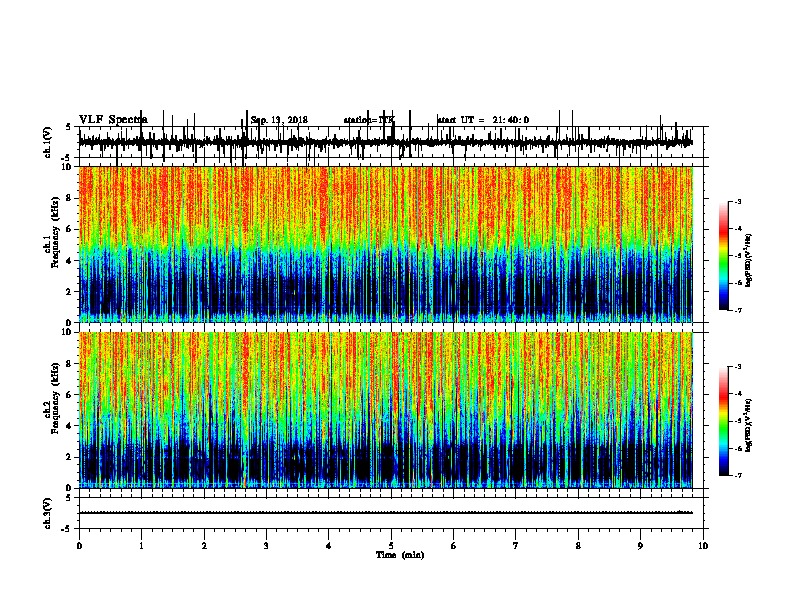Click the ch.1 color bar log(PSD) label
Image resolution: width=792 pixels, height=612 pixels.
coord(748,260)
